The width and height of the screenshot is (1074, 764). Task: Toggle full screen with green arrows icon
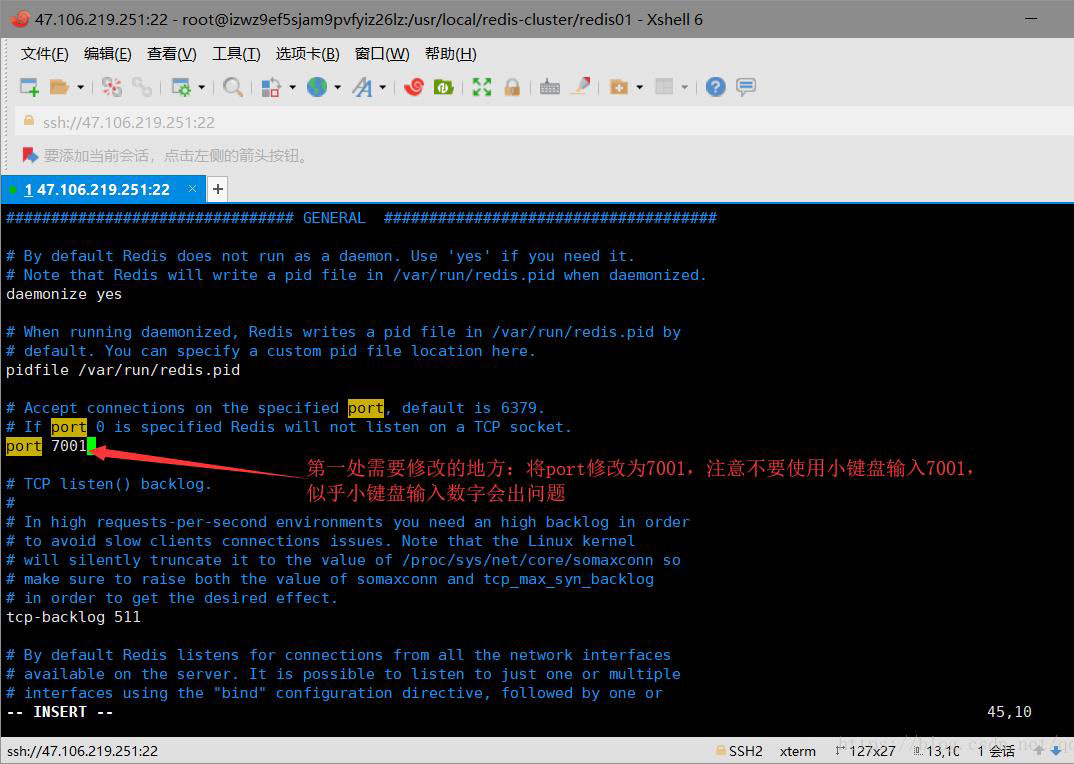point(482,87)
